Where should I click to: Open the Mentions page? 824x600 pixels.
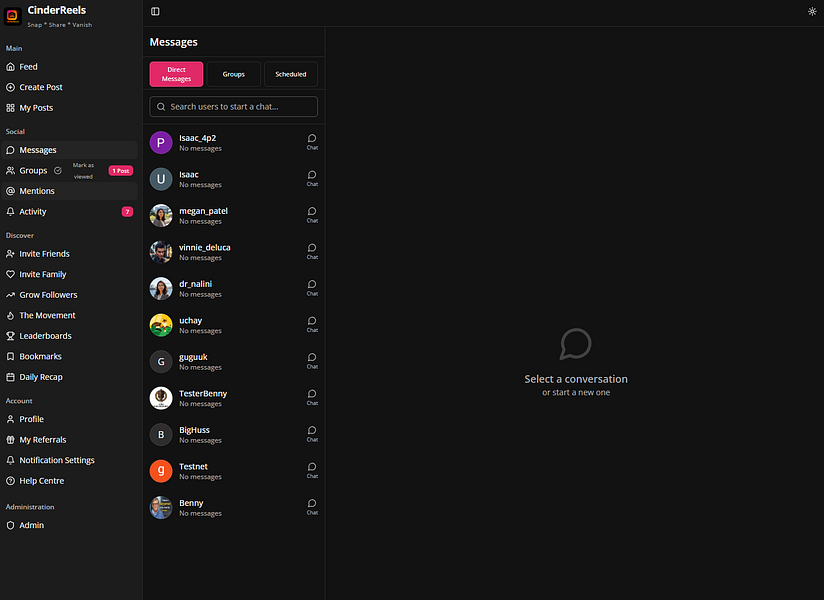pyautogui.click(x=69, y=191)
